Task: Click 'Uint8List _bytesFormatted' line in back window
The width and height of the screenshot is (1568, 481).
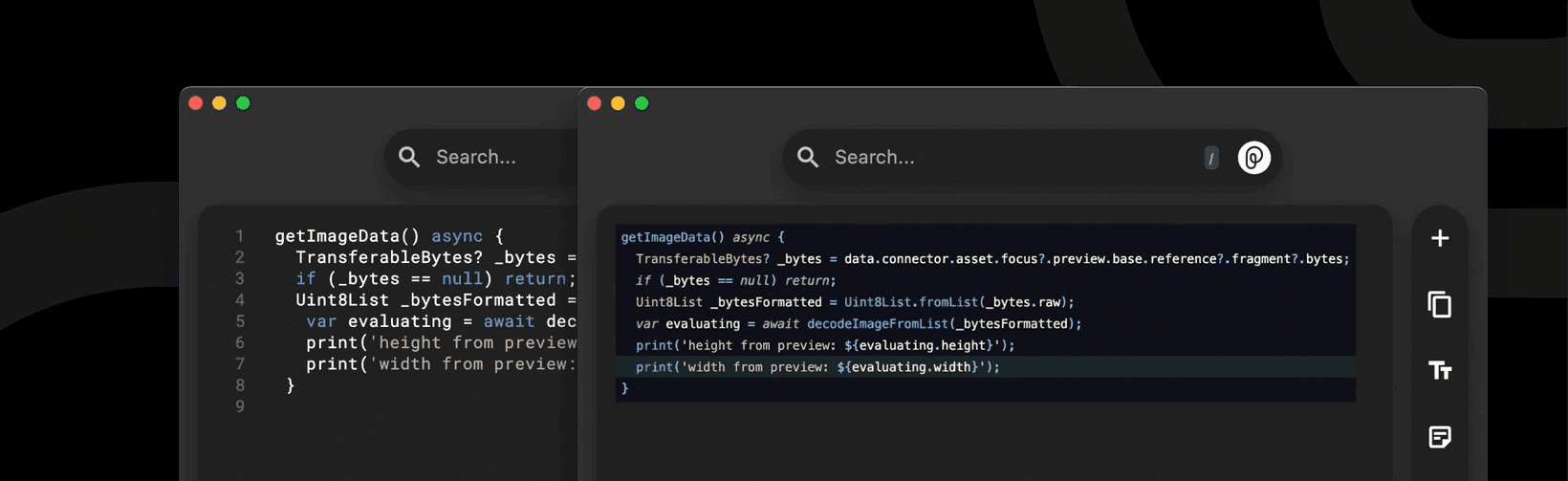Action: (x=436, y=300)
